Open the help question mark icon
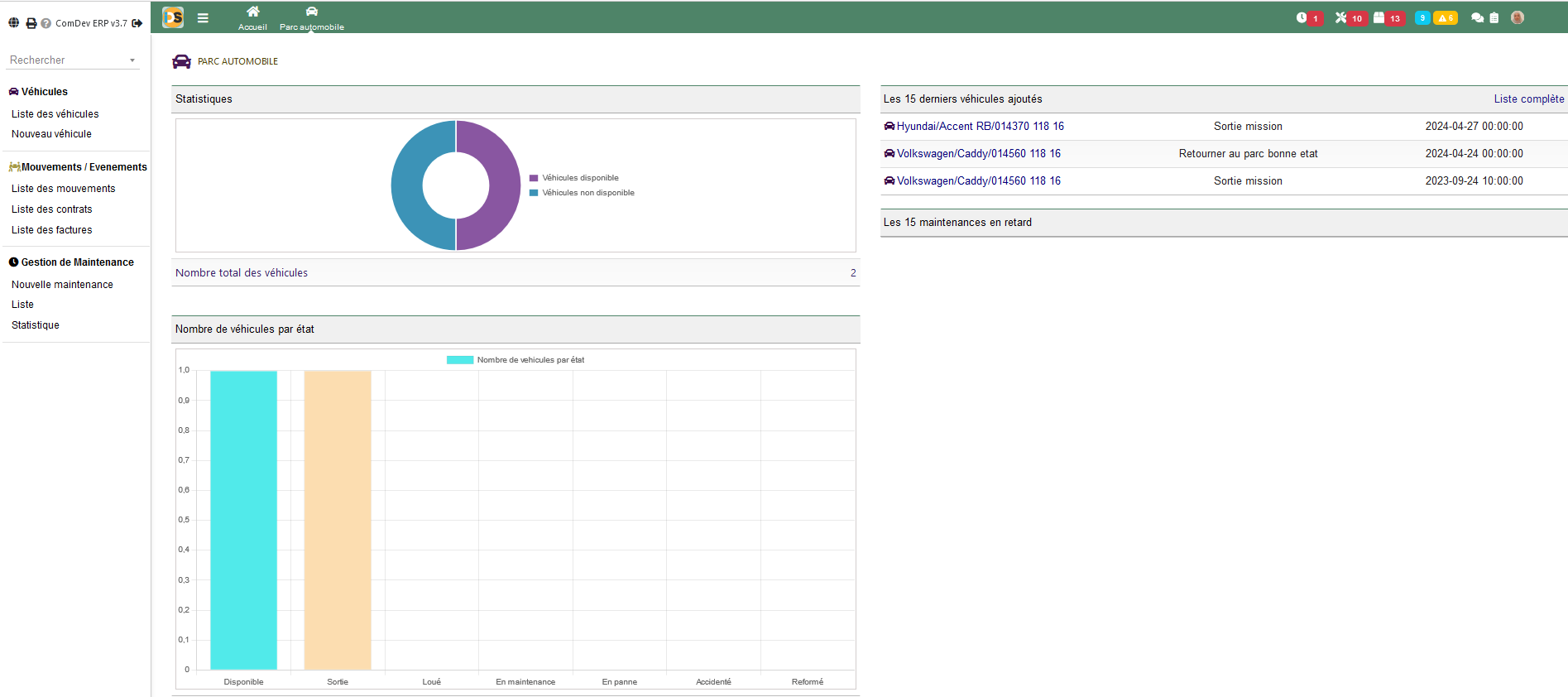This screenshot has width=1568, height=697. pyautogui.click(x=46, y=23)
